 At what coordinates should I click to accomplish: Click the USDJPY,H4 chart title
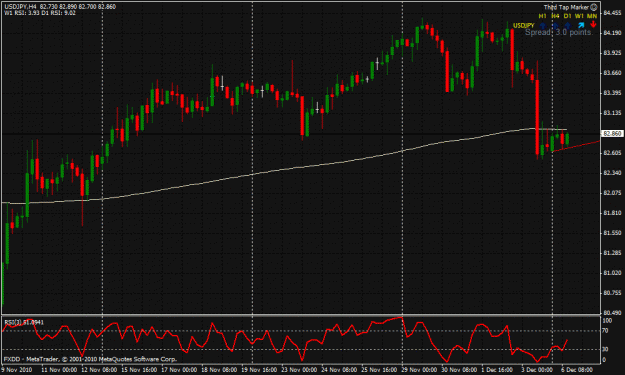[x=21, y=7]
